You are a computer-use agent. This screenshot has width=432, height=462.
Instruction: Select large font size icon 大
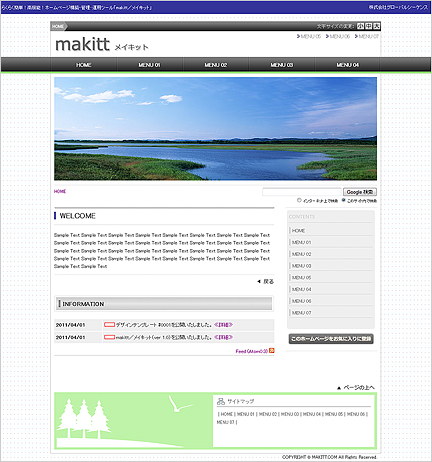[x=377, y=26]
